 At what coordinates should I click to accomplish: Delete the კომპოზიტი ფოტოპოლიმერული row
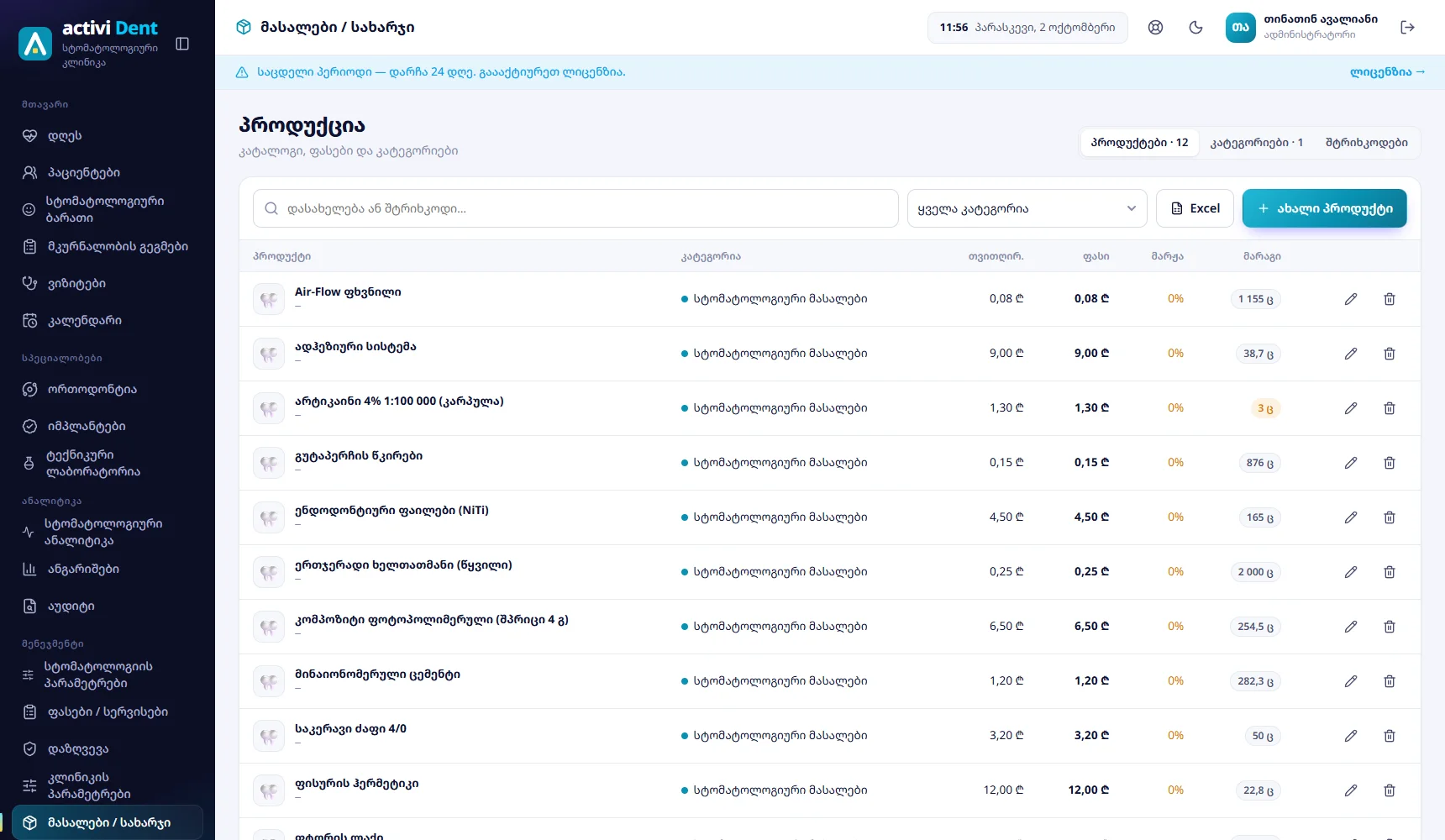1390,627
